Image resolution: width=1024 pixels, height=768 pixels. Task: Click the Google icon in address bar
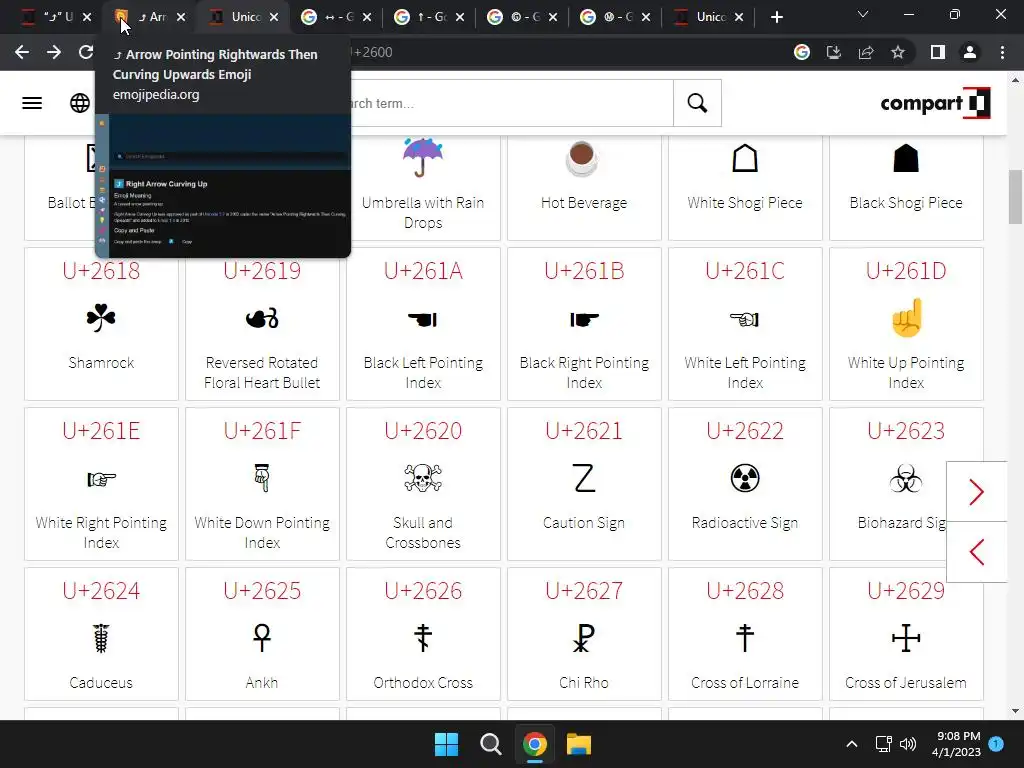point(802,52)
